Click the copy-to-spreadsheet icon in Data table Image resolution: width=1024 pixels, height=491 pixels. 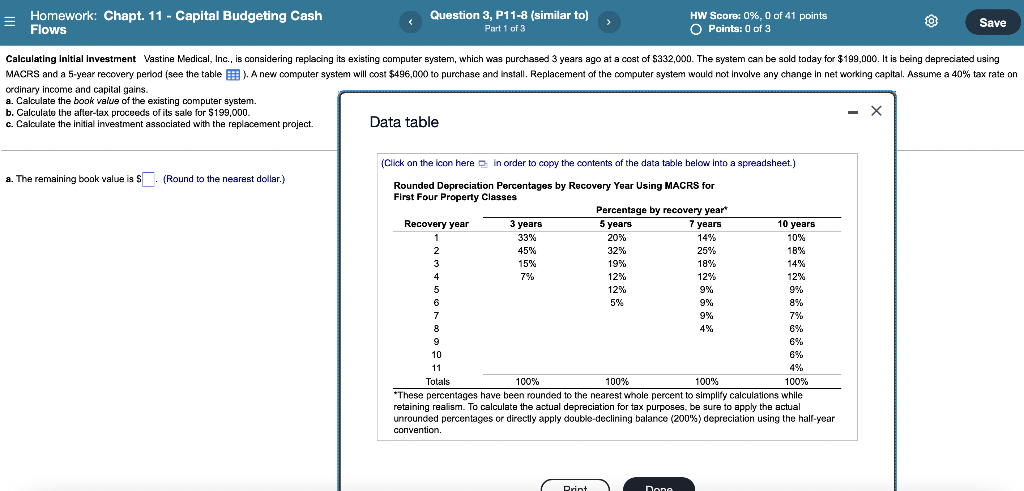483,163
